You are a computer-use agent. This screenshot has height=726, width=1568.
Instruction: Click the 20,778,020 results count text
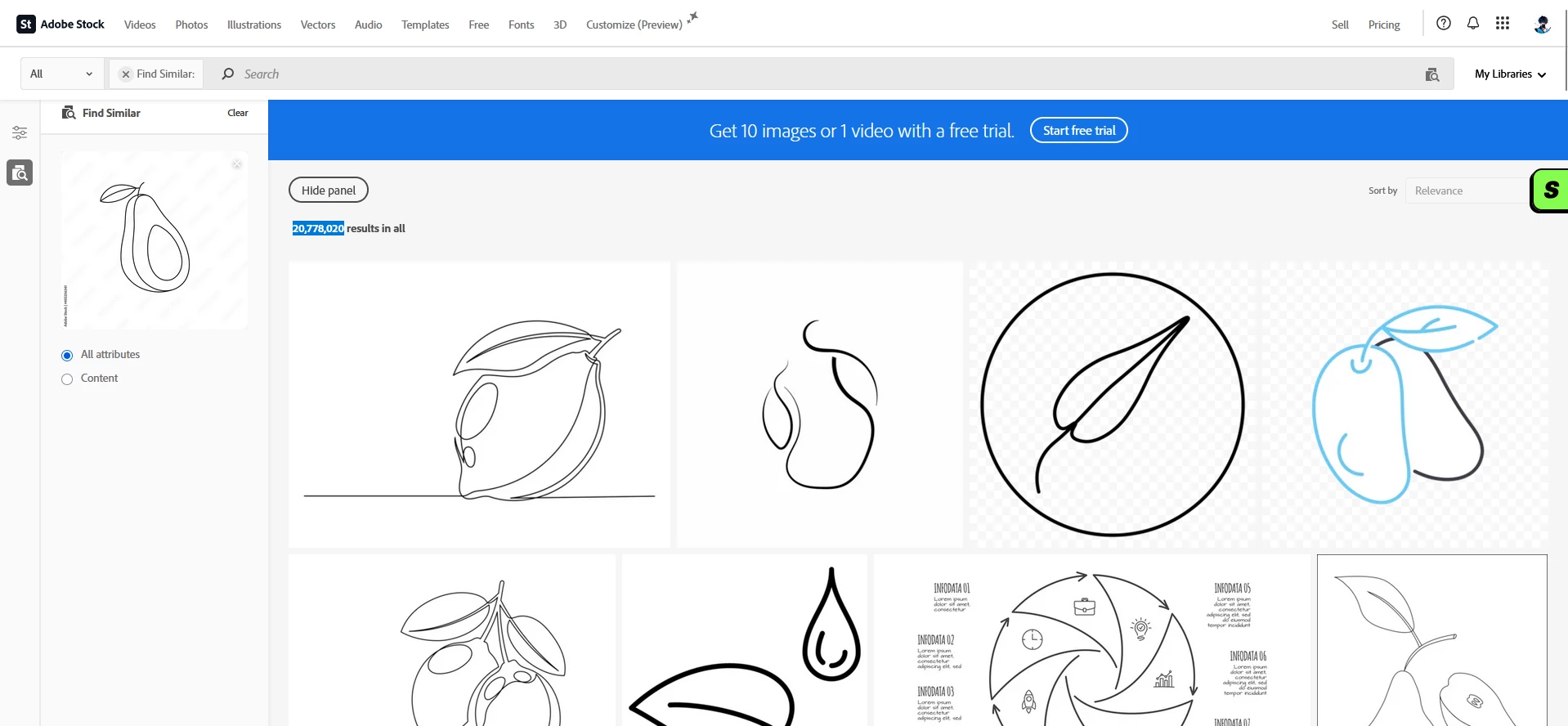318,229
